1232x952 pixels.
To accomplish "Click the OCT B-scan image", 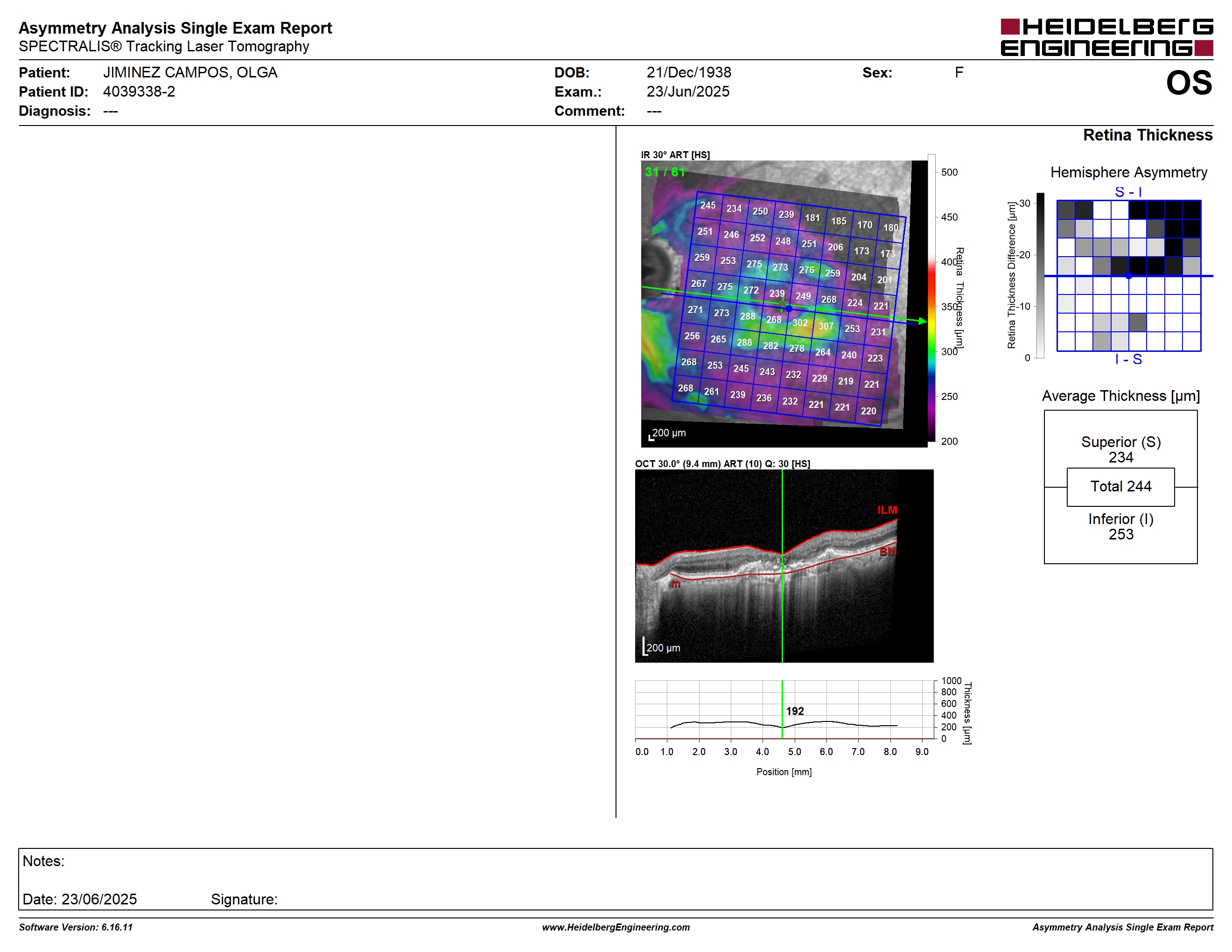I will tap(784, 566).
